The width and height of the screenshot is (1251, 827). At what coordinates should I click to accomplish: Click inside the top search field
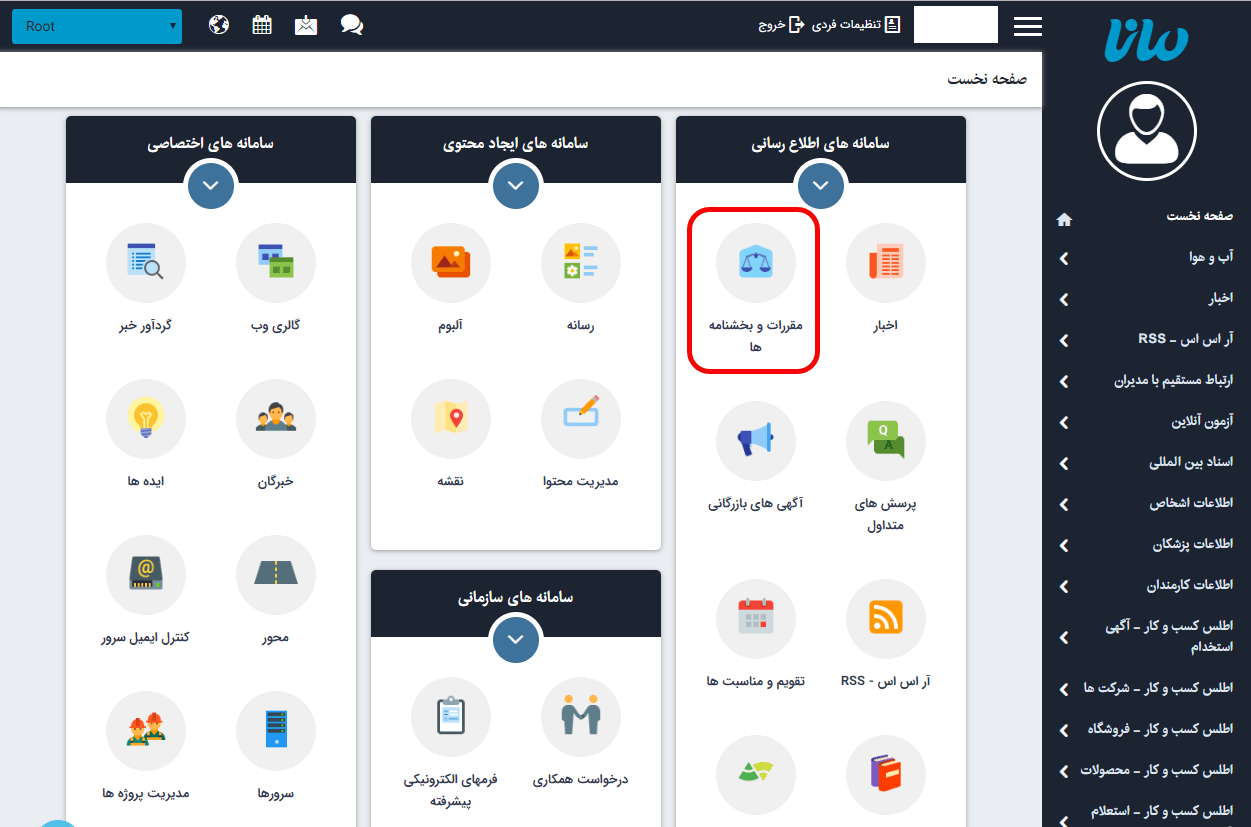click(x=955, y=24)
